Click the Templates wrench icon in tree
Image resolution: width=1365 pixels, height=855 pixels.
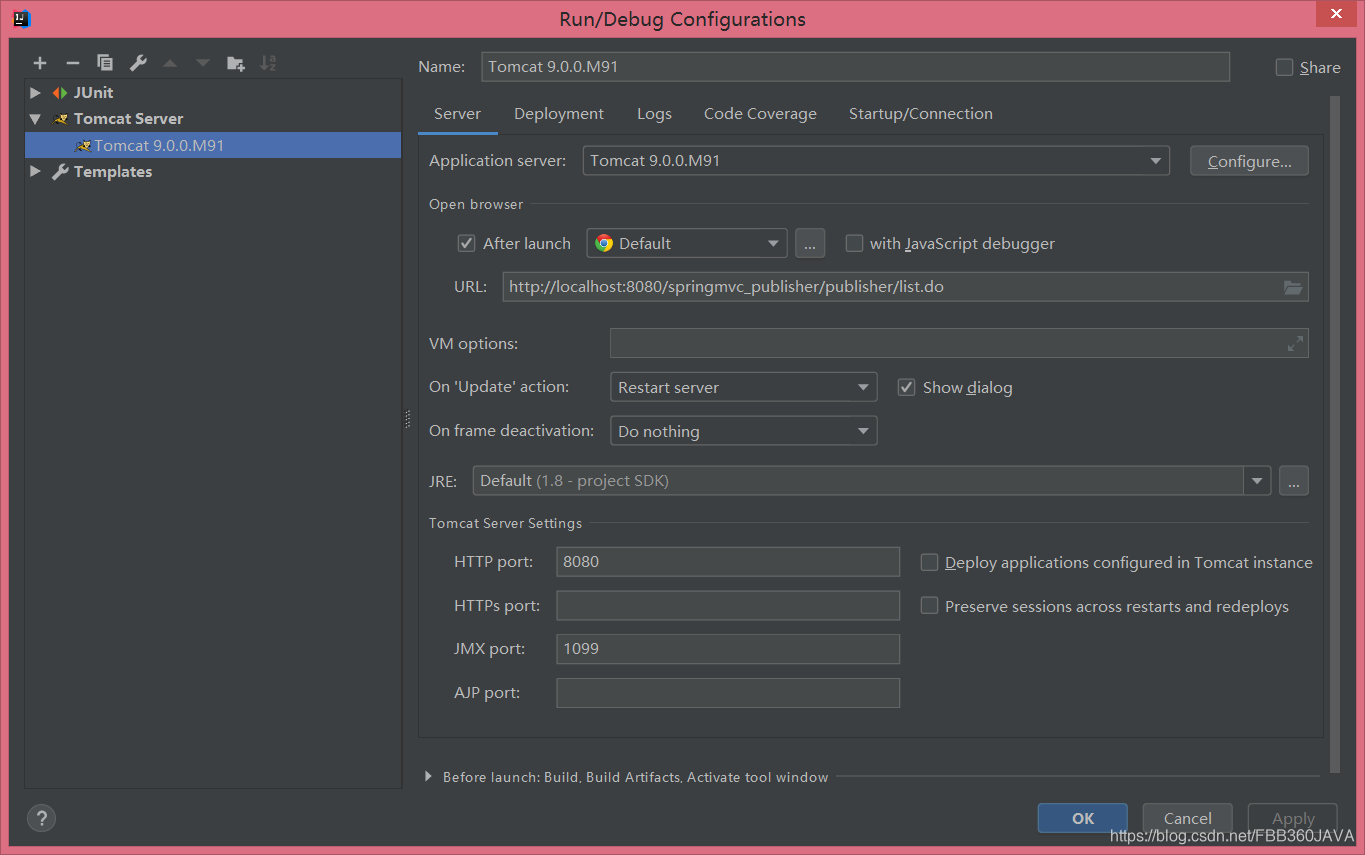point(60,171)
